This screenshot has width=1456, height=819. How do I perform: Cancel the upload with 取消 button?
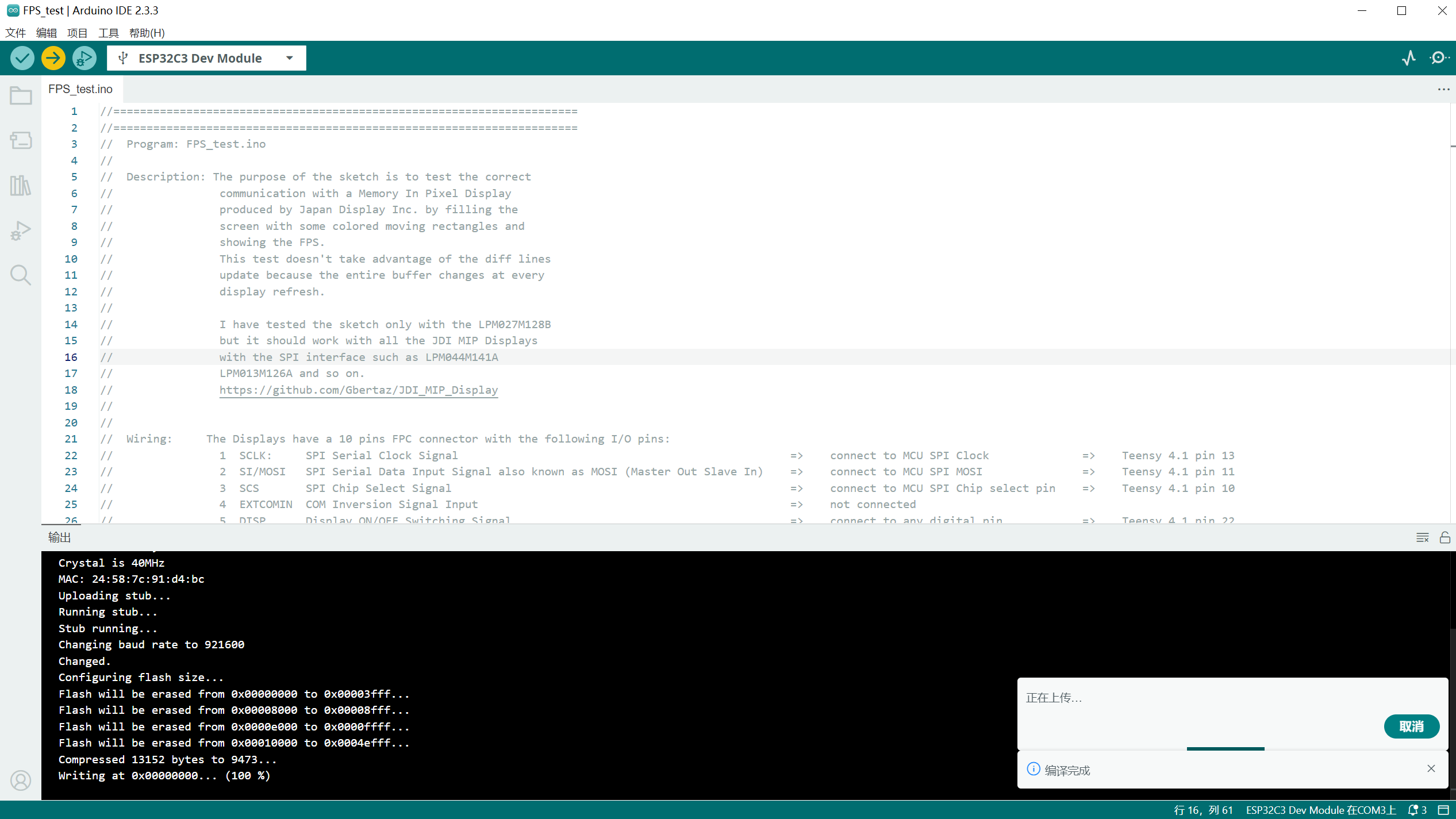(x=1411, y=726)
